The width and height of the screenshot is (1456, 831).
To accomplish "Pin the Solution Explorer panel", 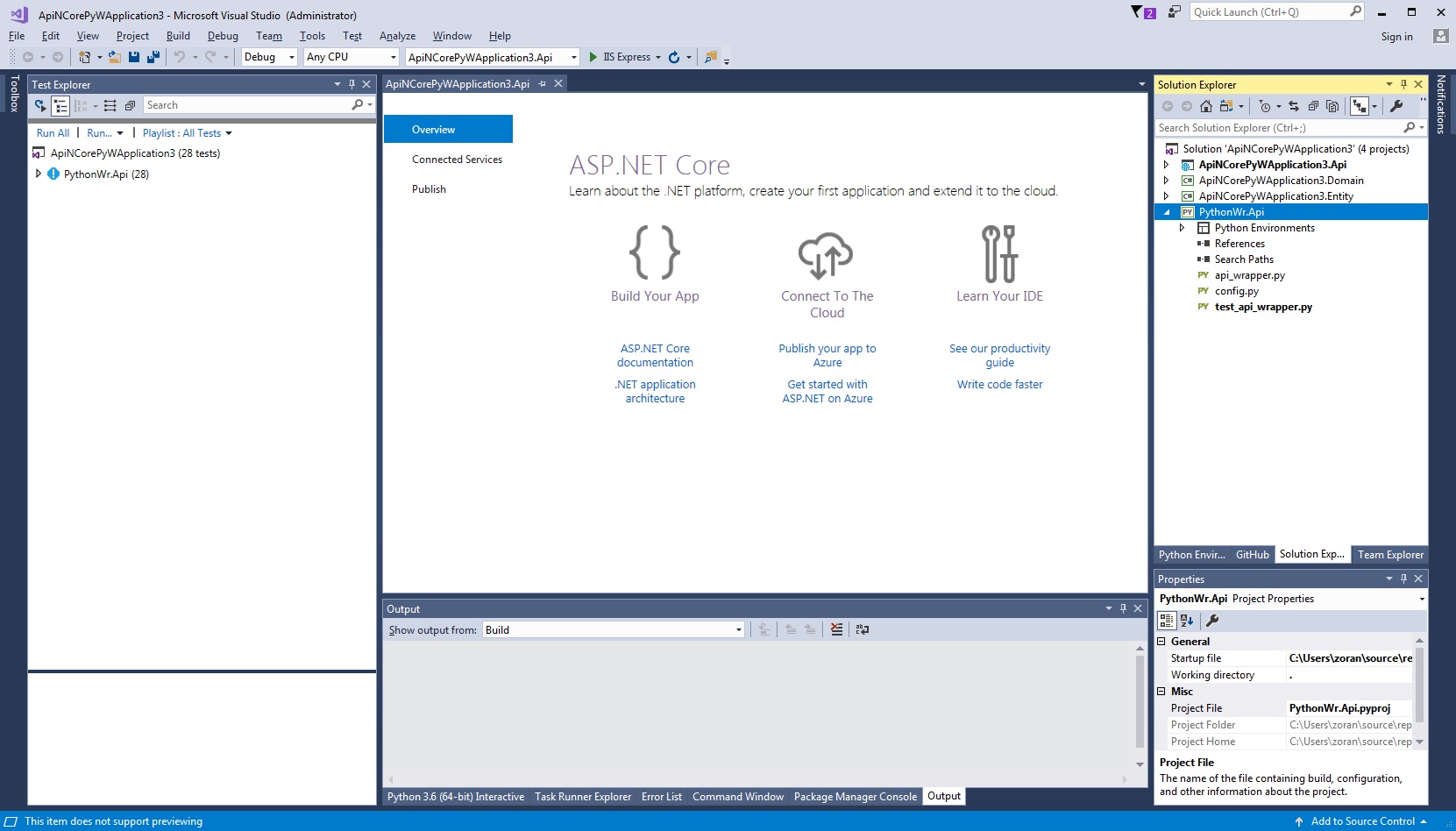I will [1403, 84].
